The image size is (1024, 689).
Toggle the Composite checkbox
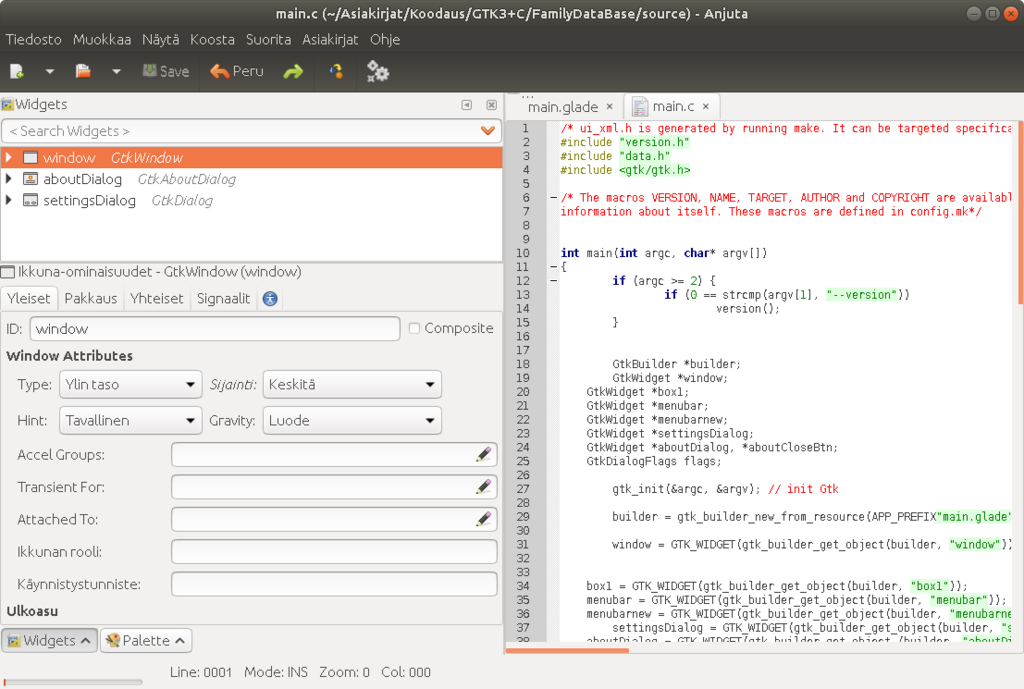414,328
